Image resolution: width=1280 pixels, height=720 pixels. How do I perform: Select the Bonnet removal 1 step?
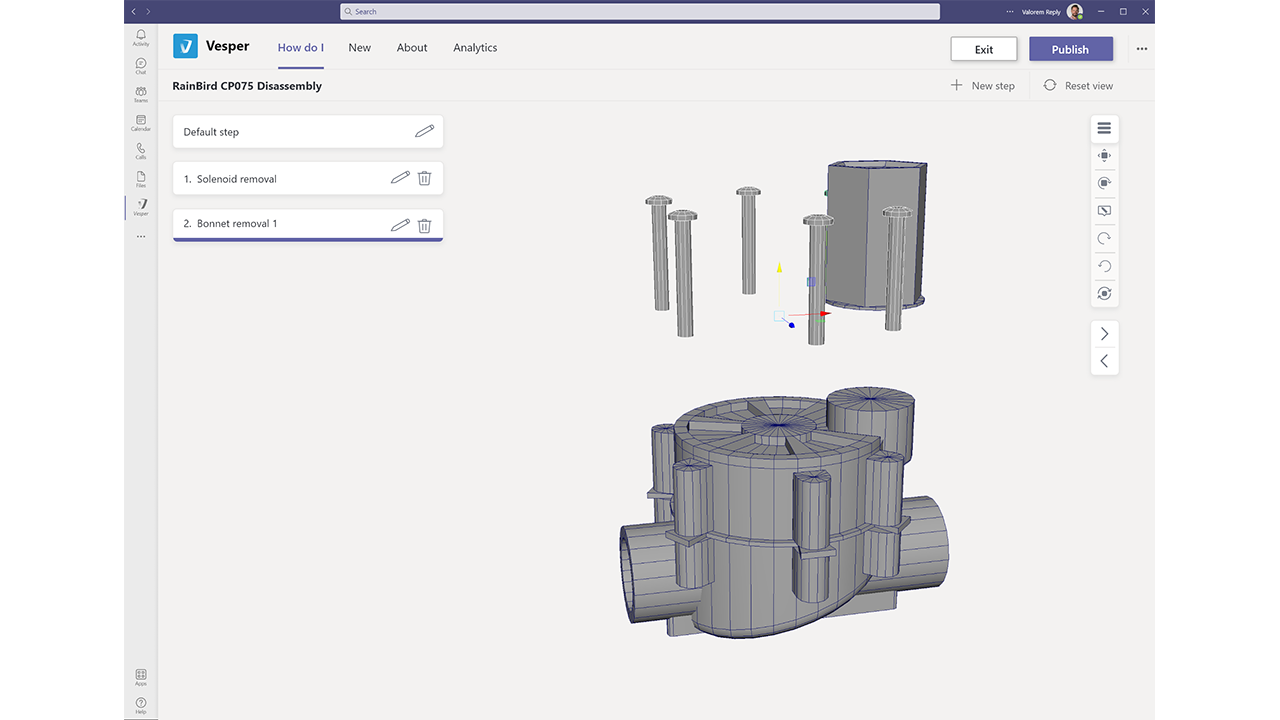[x=308, y=225]
